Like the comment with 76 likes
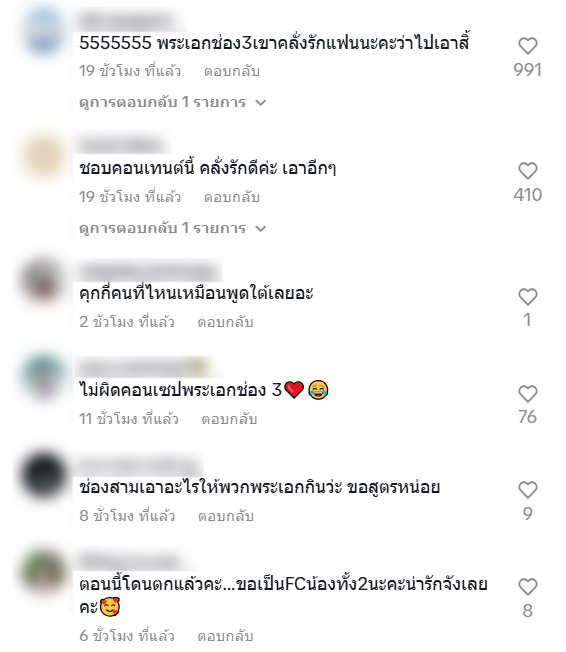 [528, 394]
